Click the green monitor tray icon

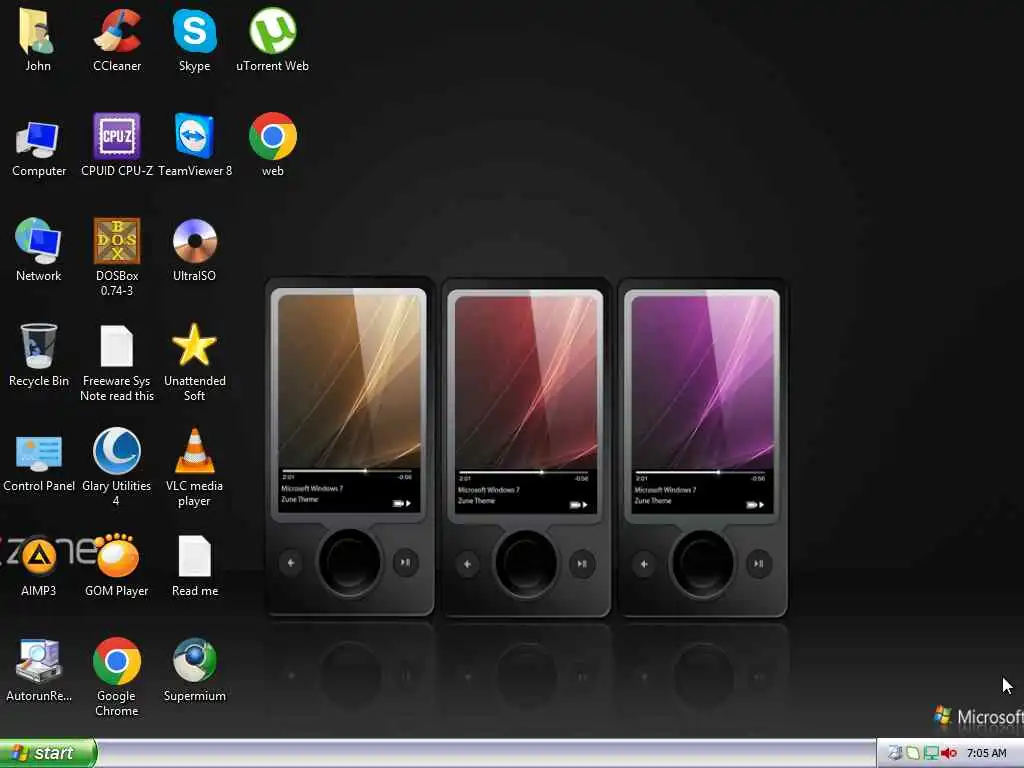[931, 754]
